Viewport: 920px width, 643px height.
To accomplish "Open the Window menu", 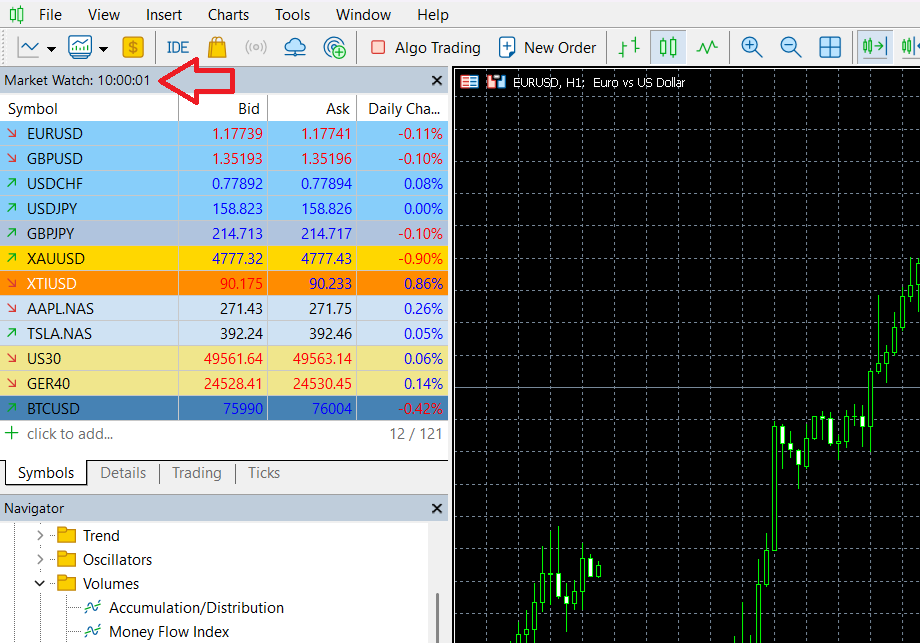I will point(363,15).
